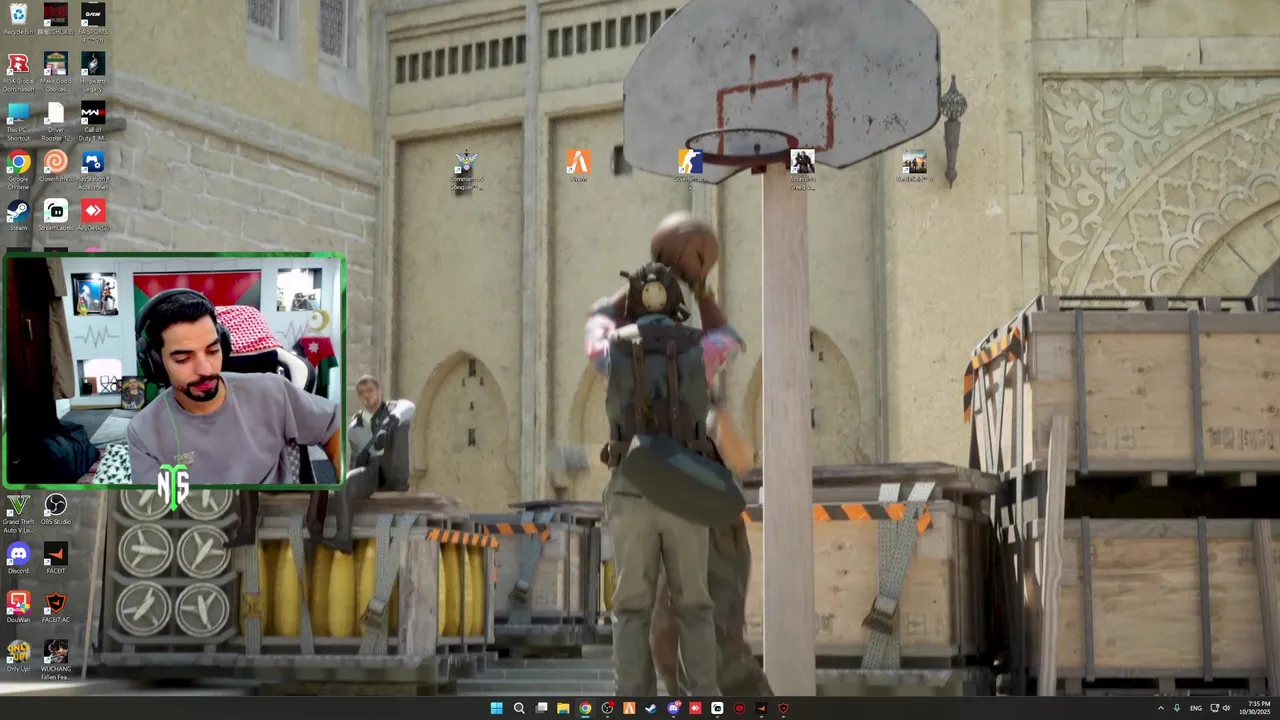Switch the ENG input language indicator

pos(1196,708)
